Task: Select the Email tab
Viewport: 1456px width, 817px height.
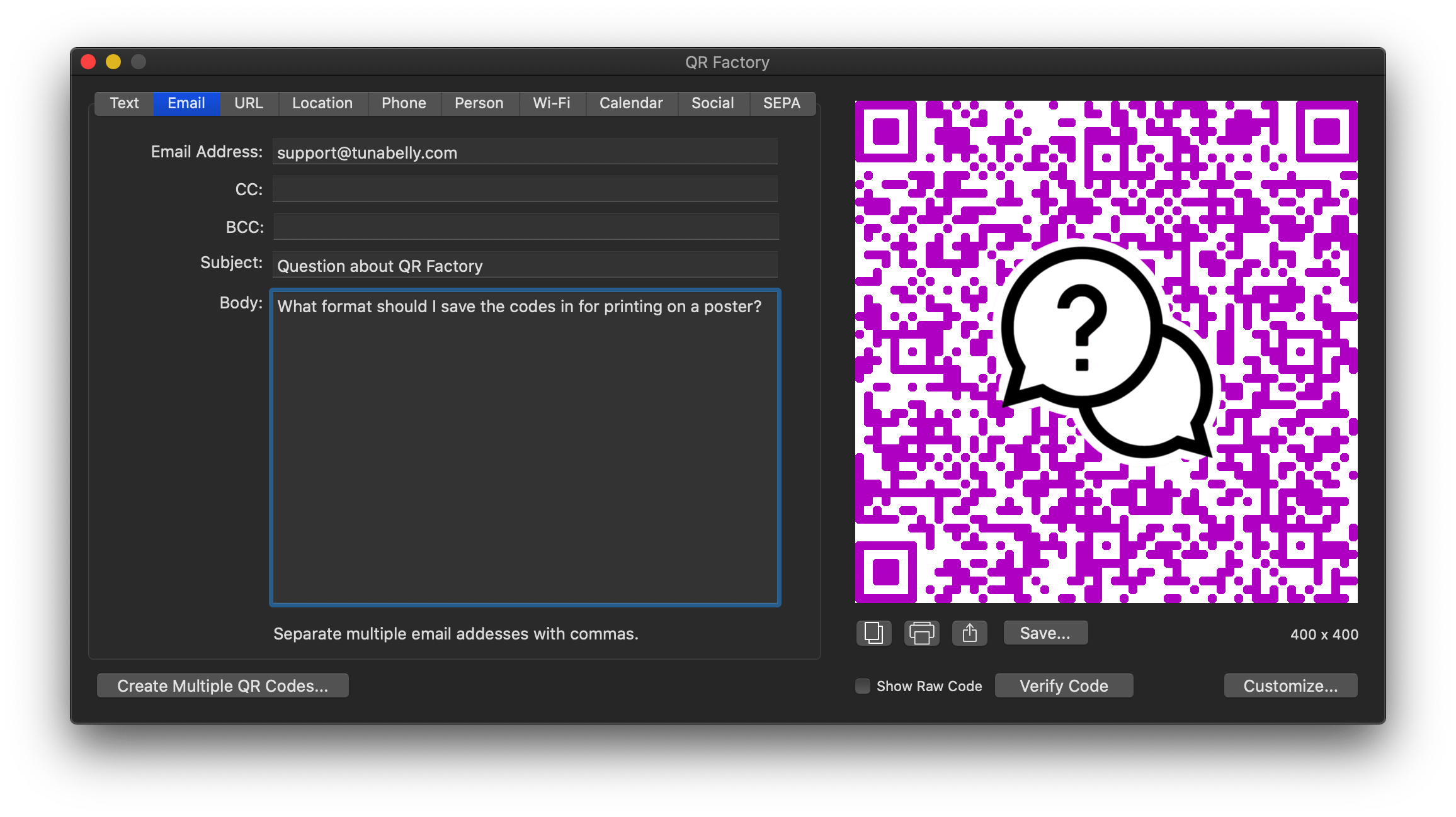Action: [186, 103]
